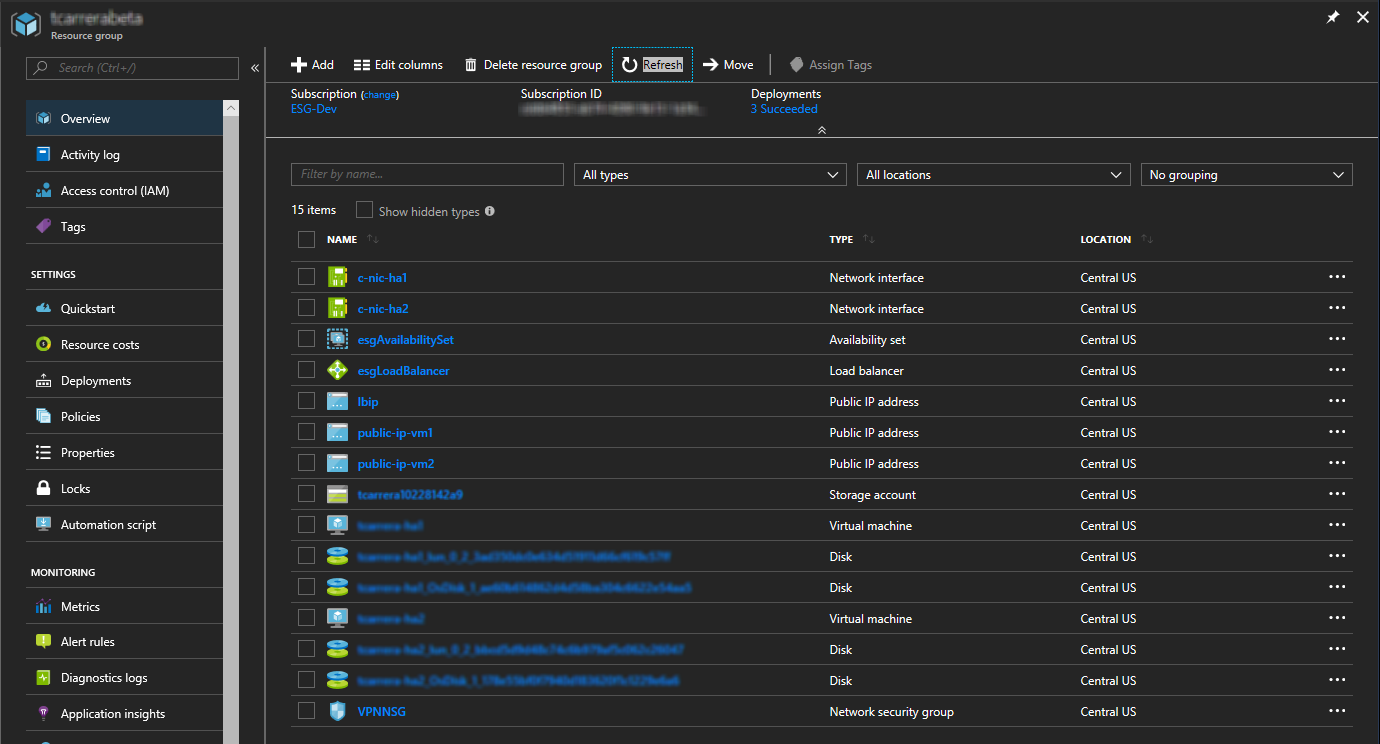Open Tags in the sidebar
Viewport: 1380px width, 744px height.
124,226
